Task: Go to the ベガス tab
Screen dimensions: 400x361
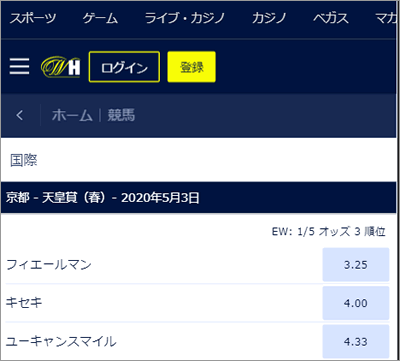Action: click(x=331, y=18)
